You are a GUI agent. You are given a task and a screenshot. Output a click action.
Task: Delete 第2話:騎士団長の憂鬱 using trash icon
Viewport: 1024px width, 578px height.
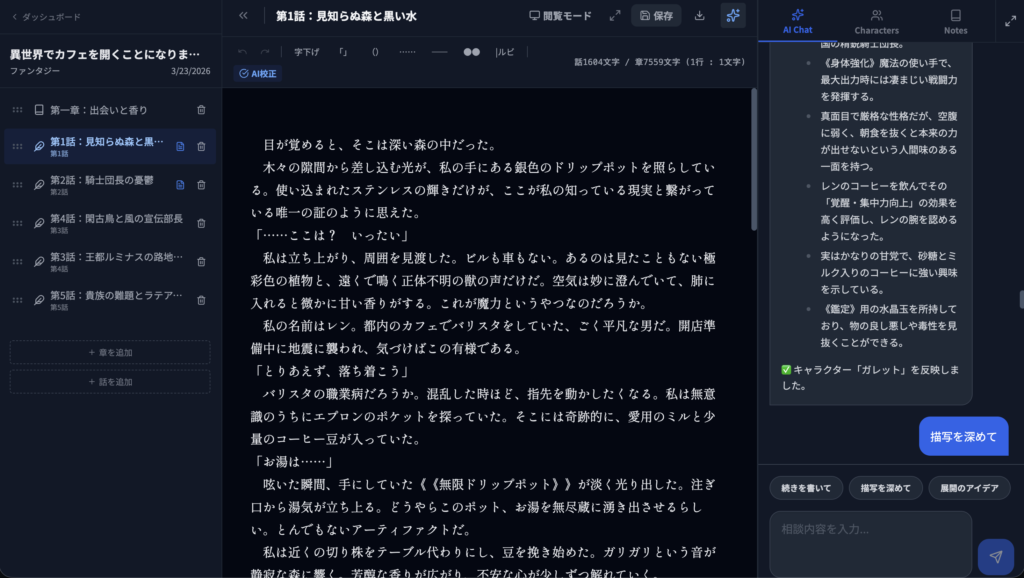click(x=201, y=185)
